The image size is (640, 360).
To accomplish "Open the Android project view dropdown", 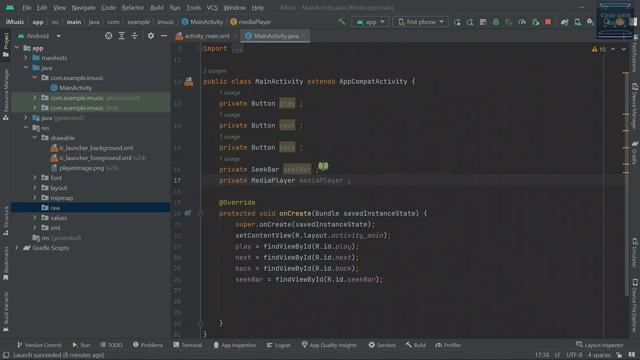I will coord(40,36).
